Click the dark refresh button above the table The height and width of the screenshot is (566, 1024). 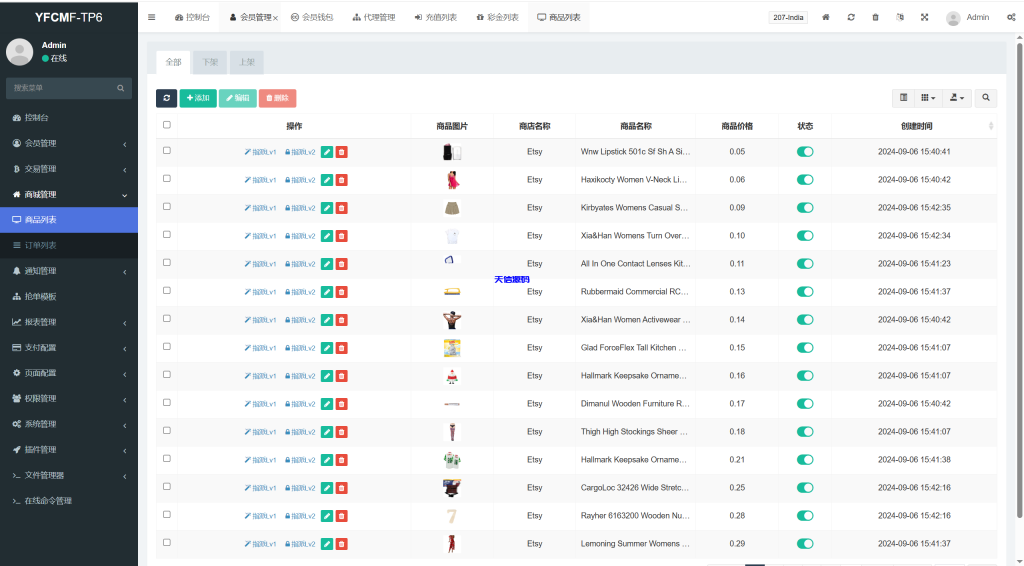coord(167,98)
